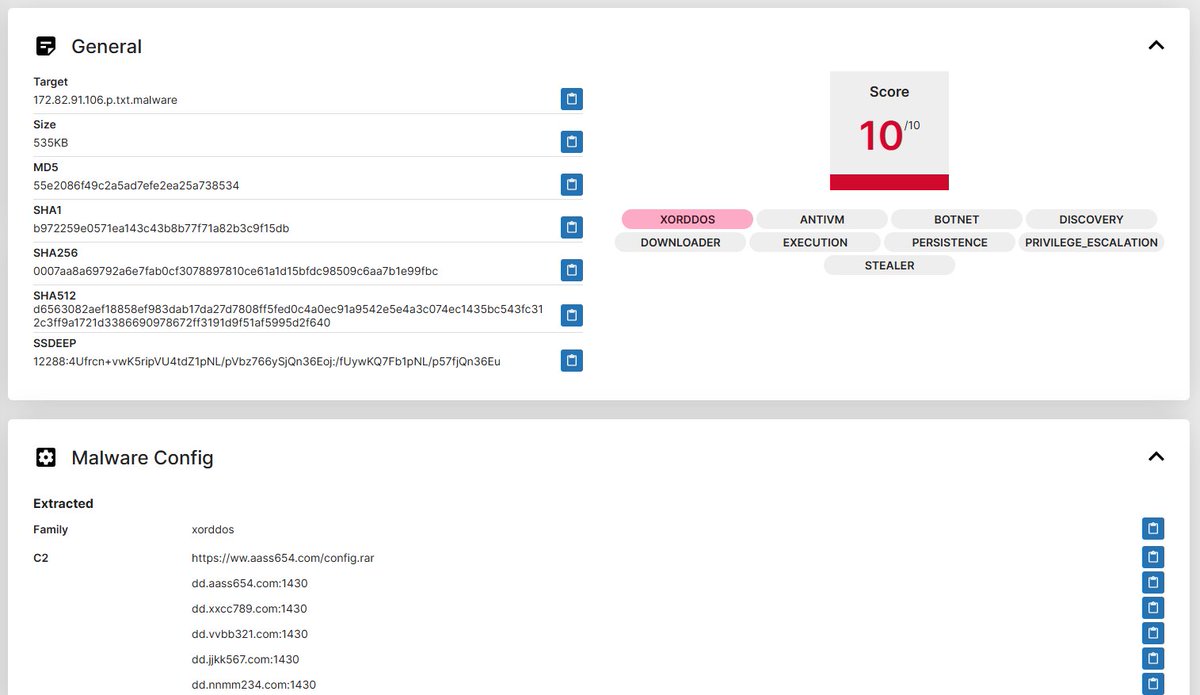Click the SHA512 hash value text
The width and height of the screenshot is (1200, 695).
tap(288, 316)
